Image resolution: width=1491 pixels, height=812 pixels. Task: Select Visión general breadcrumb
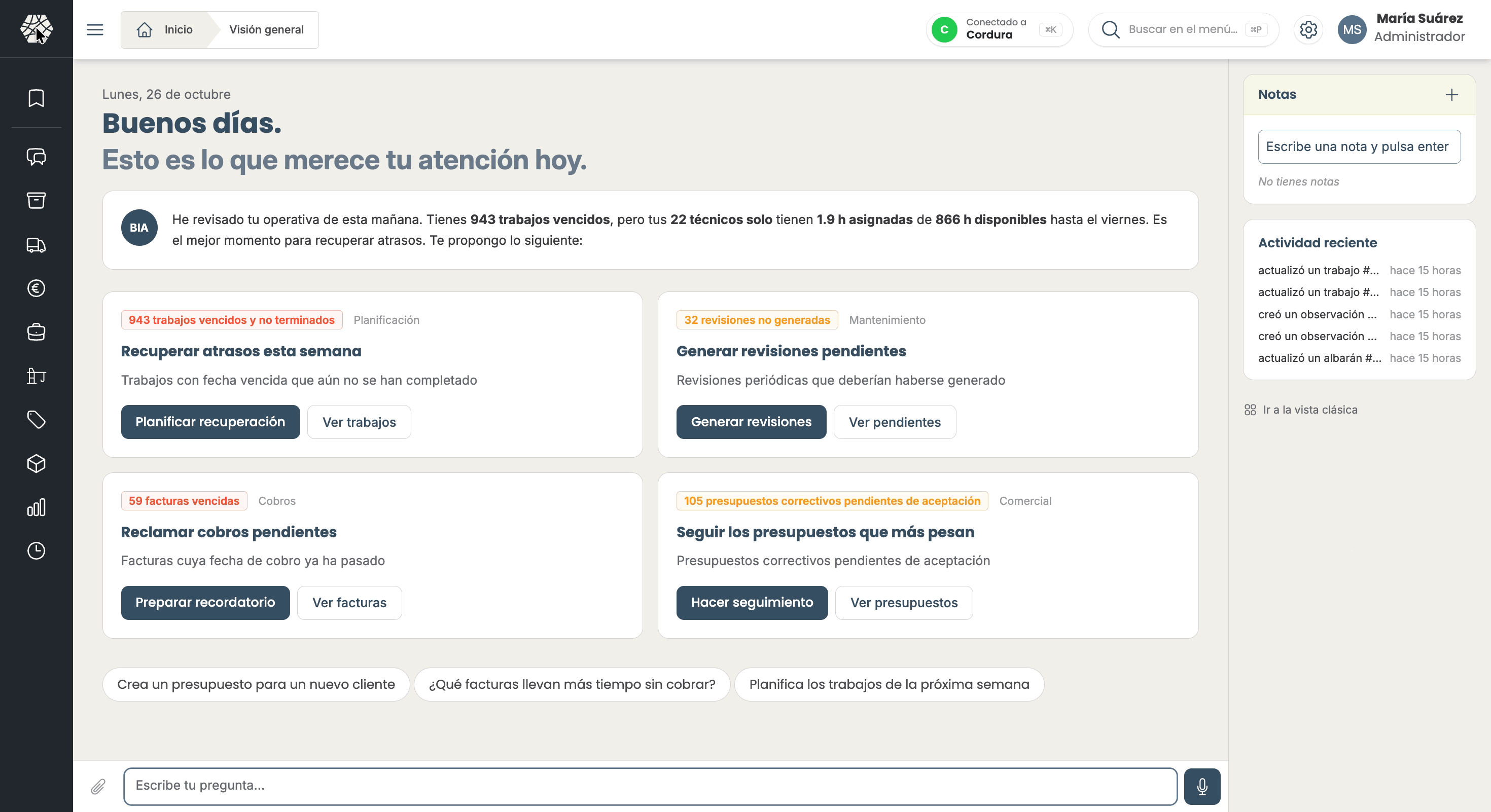click(x=266, y=29)
